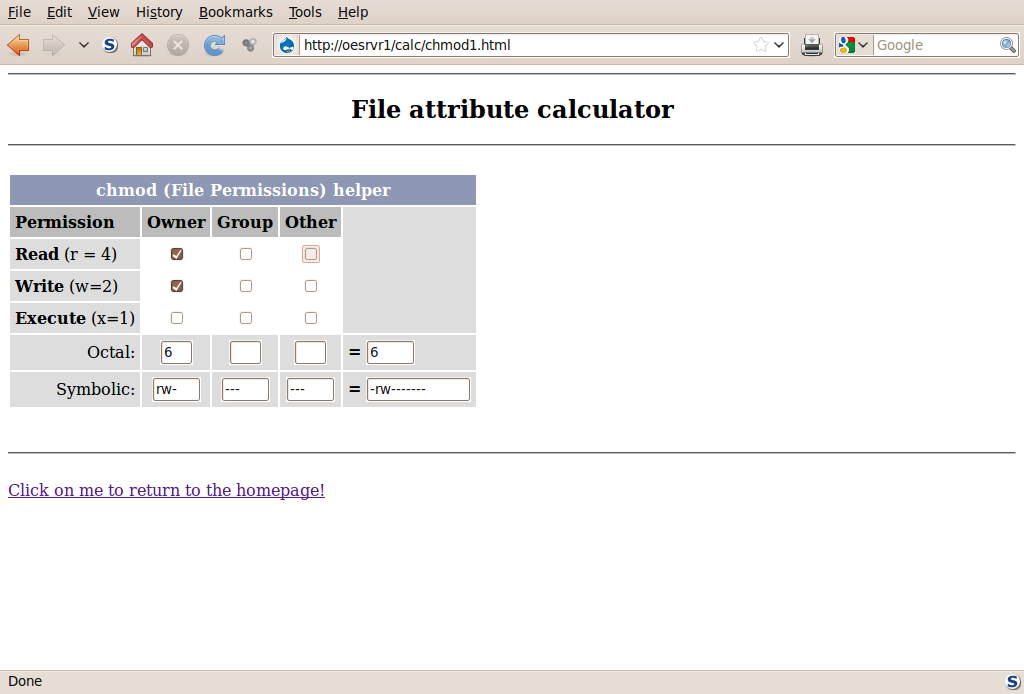
Task: Click the total symbolic result field
Action: pos(418,390)
